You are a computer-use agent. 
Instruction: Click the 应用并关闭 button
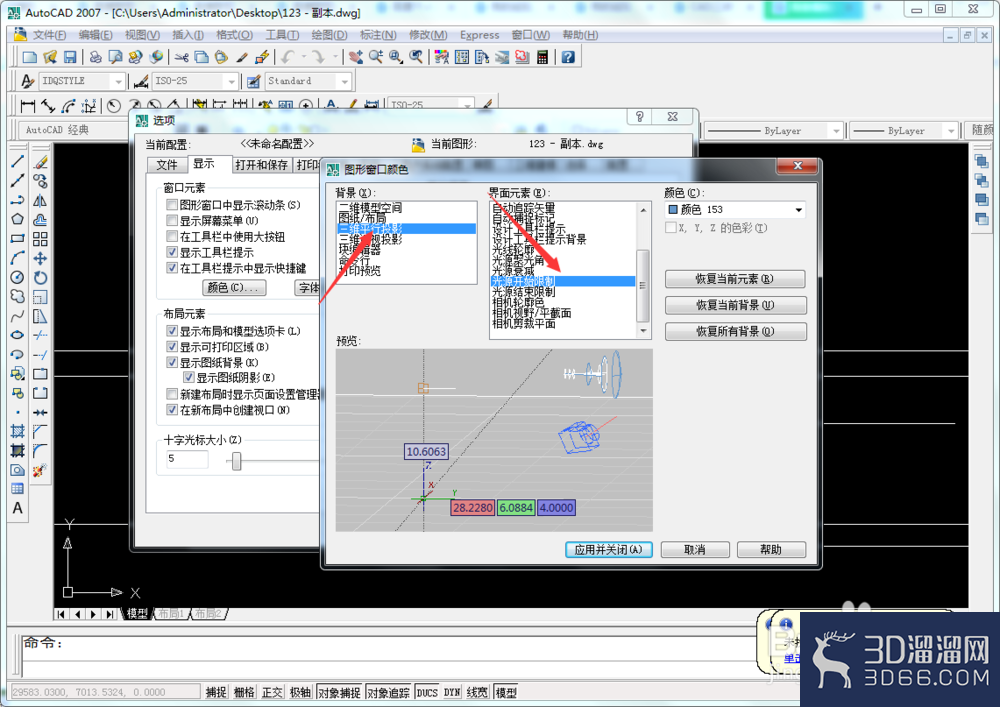608,550
